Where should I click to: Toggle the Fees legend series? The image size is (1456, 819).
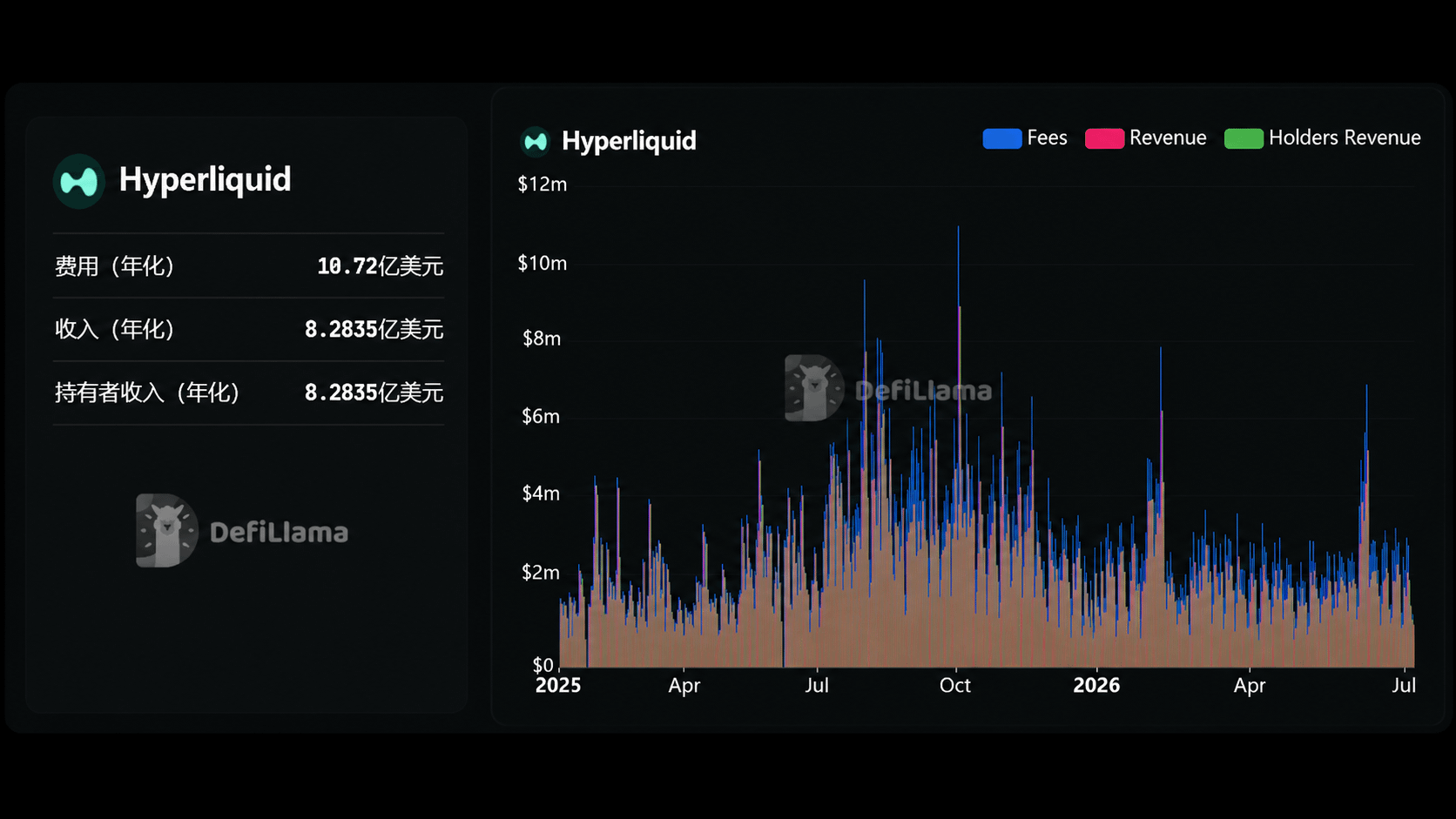(x=1025, y=138)
